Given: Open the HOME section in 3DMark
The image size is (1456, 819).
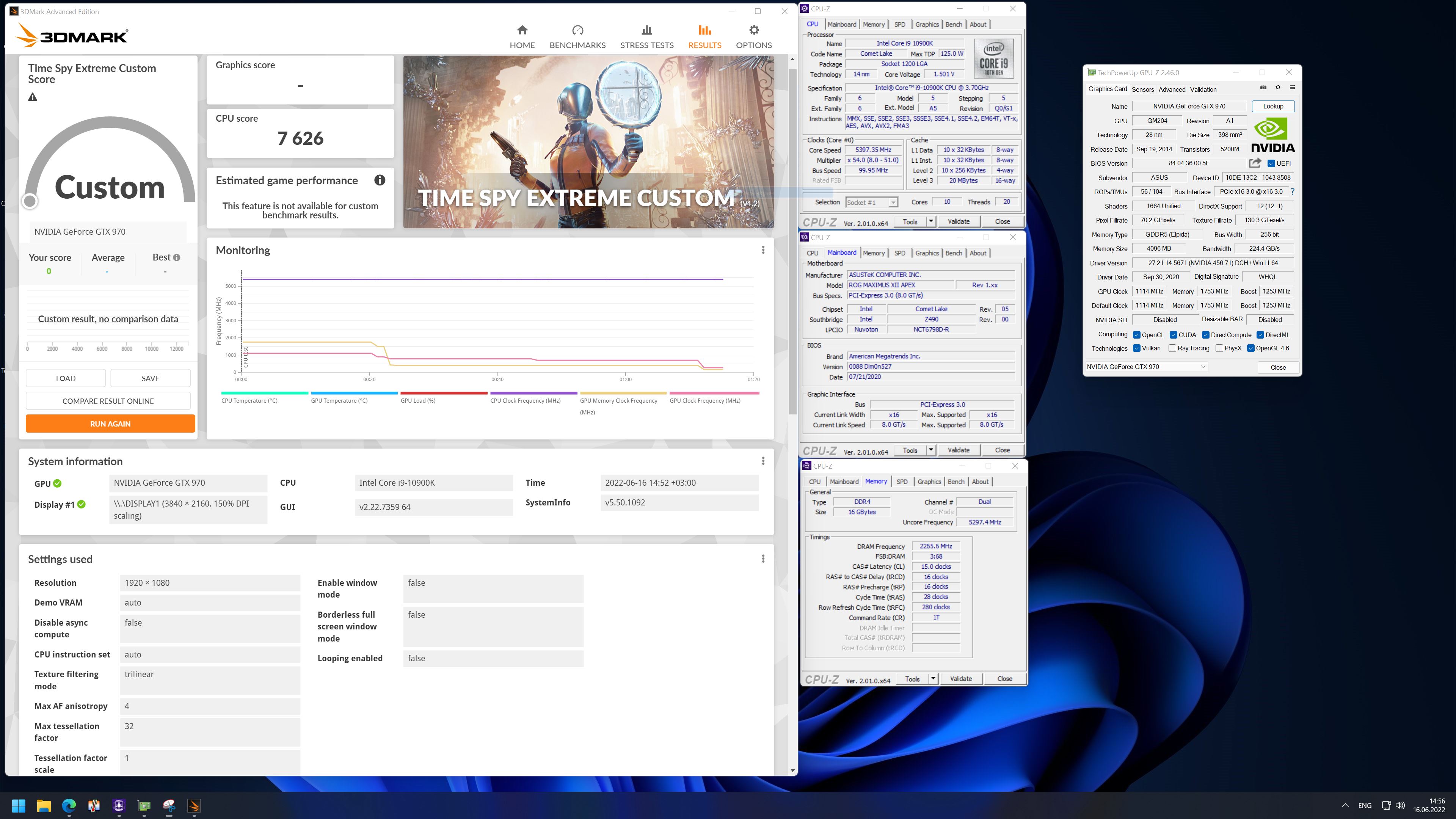Looking at the screenshot, I should point(522,37).
